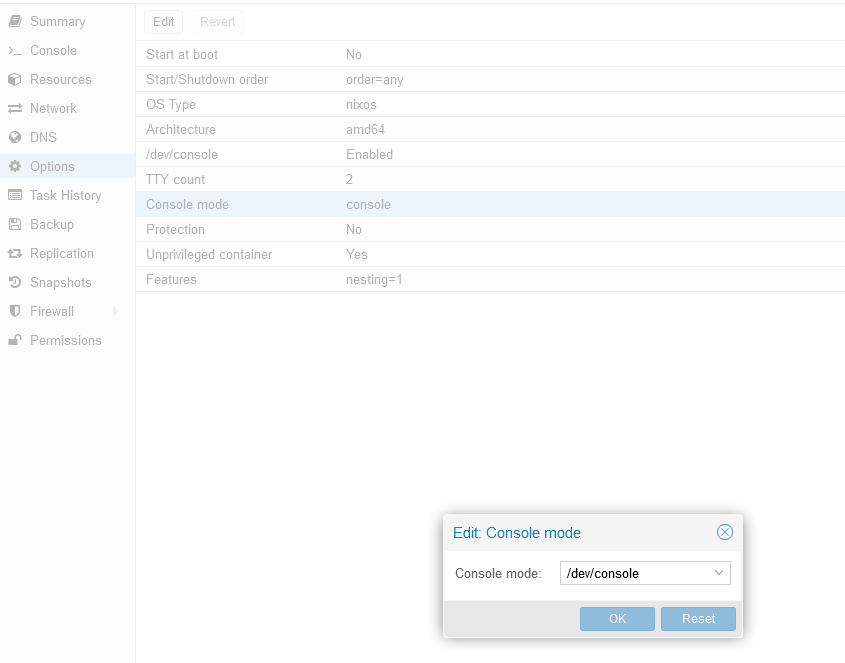
Task: Open the Summary panel
Action: [x=55, y=21]
